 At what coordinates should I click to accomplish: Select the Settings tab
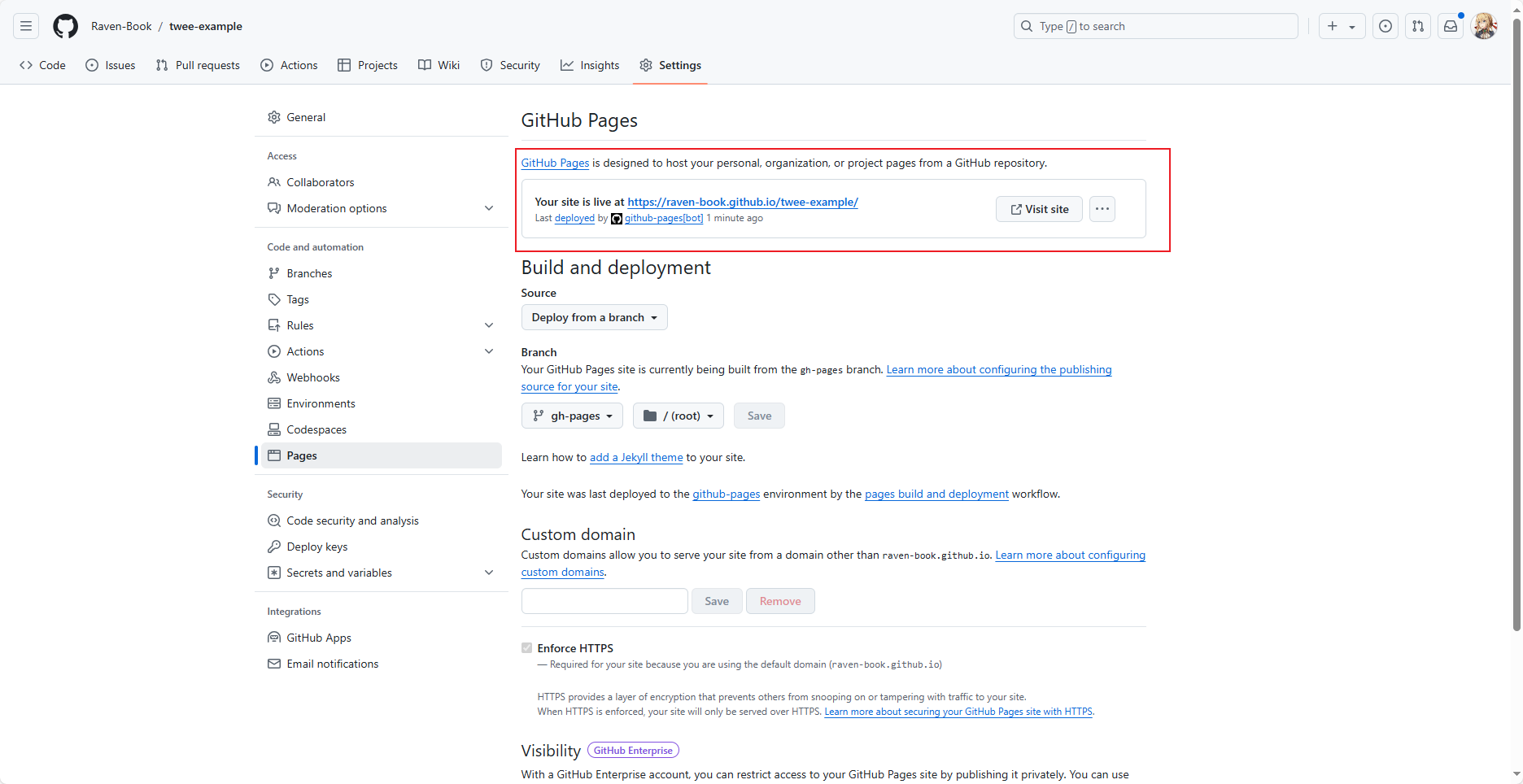tap(670, 65)
